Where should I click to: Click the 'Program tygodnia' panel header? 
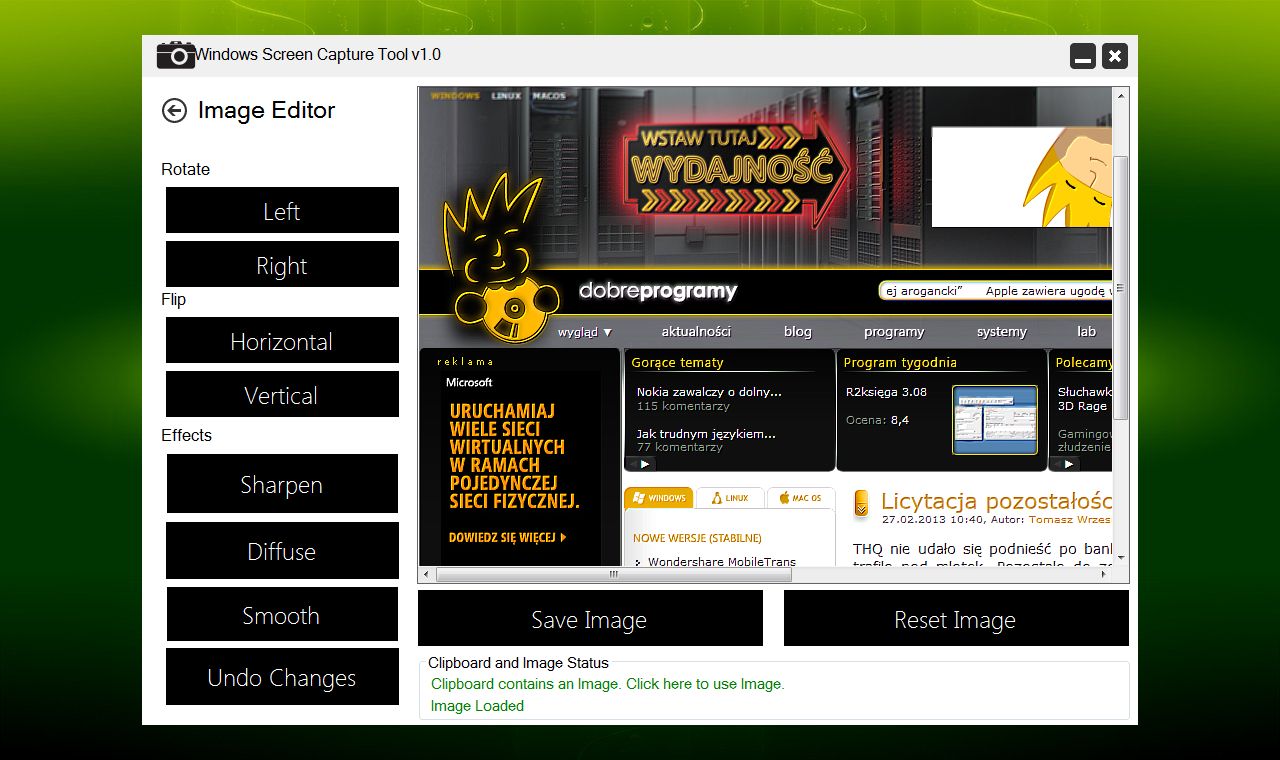pos(900,363)
